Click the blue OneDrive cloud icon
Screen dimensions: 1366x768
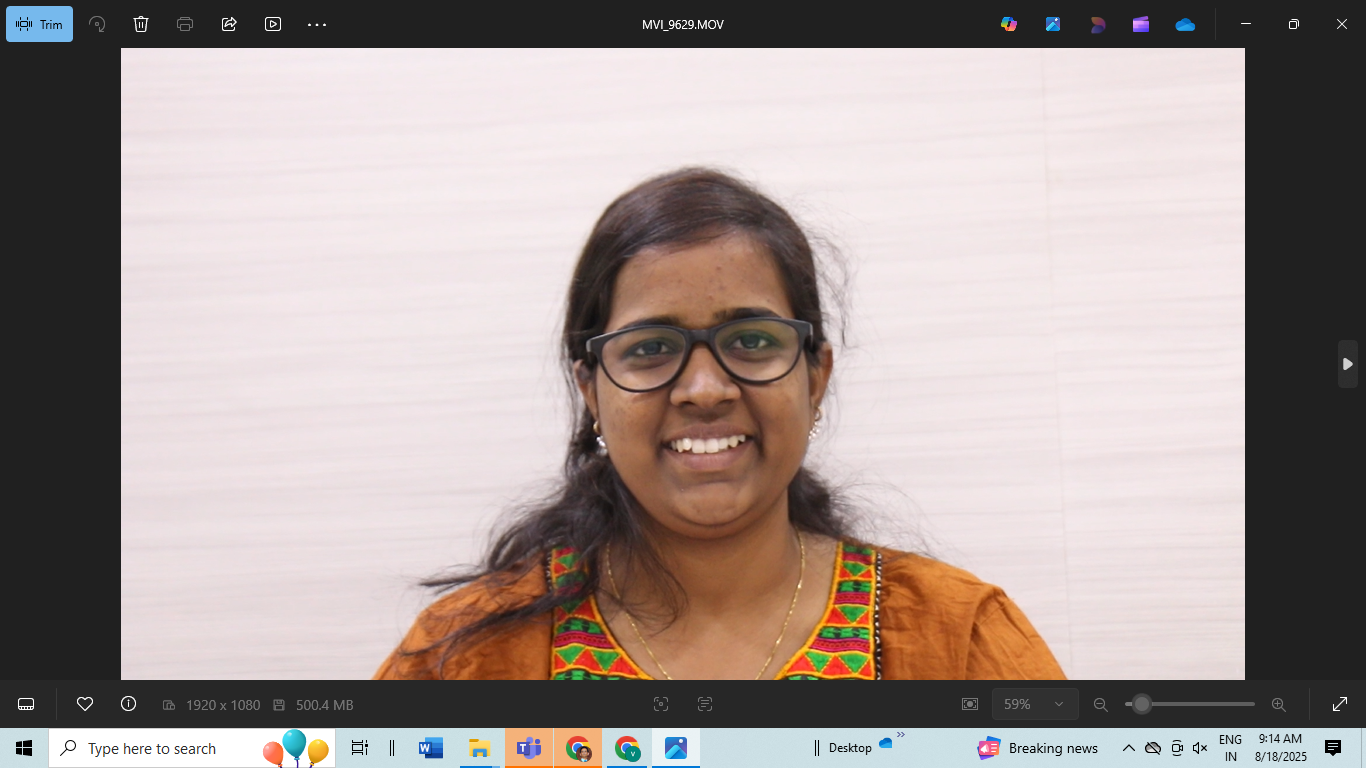[1185, 24]
